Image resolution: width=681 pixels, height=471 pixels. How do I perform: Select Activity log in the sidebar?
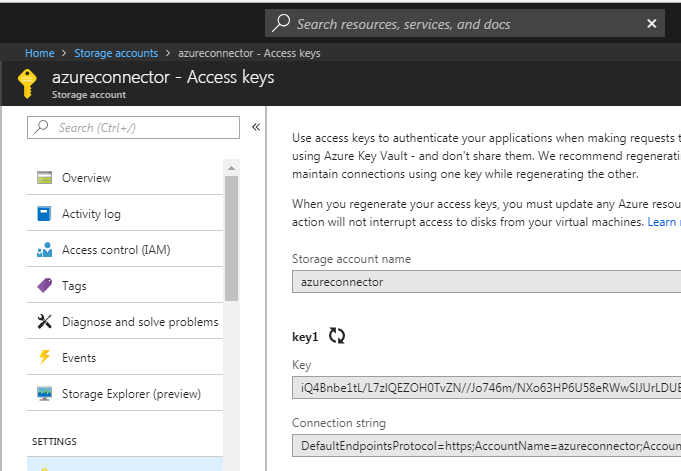click(x=91, y=214)
